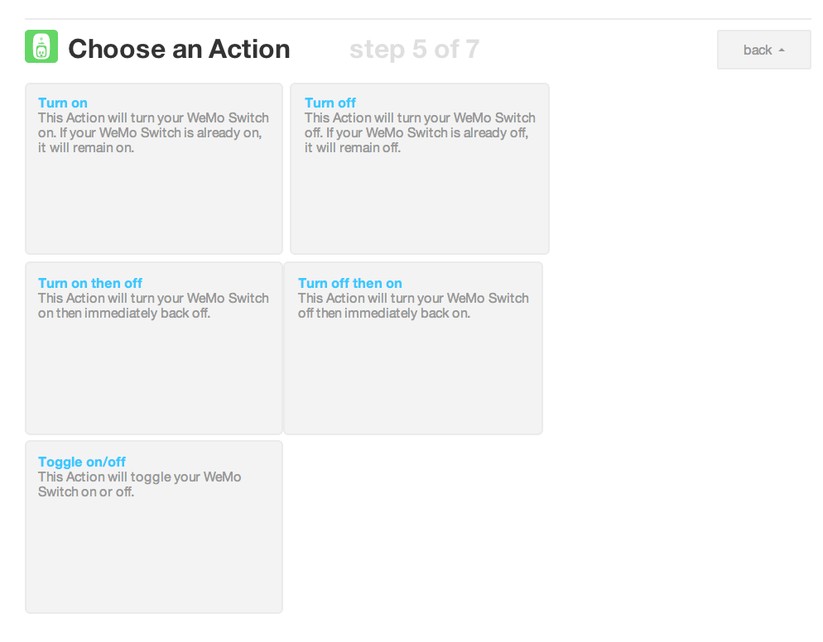Select the "Turn on" action title
Image resolution: width=823 pixels, height=642 pixels.
coord(63,103)
